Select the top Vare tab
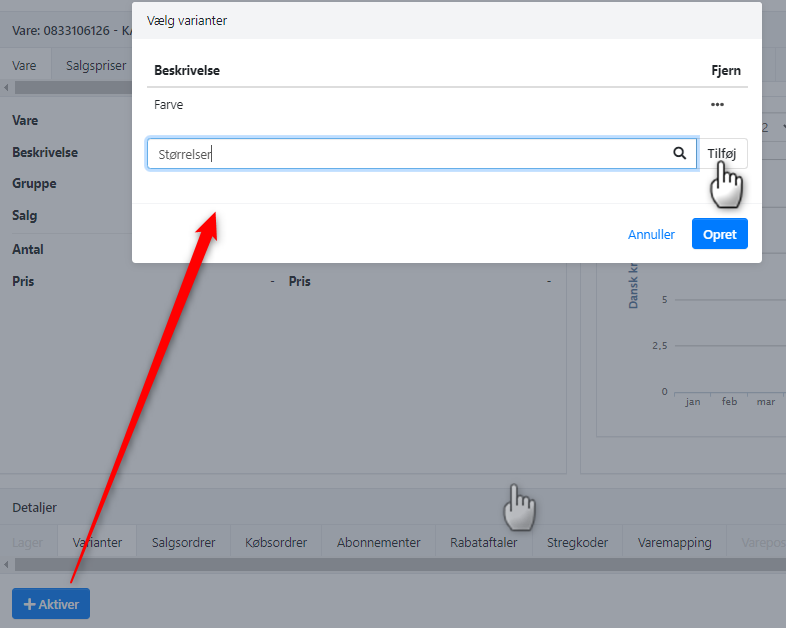786x628 pixels. 24,66
